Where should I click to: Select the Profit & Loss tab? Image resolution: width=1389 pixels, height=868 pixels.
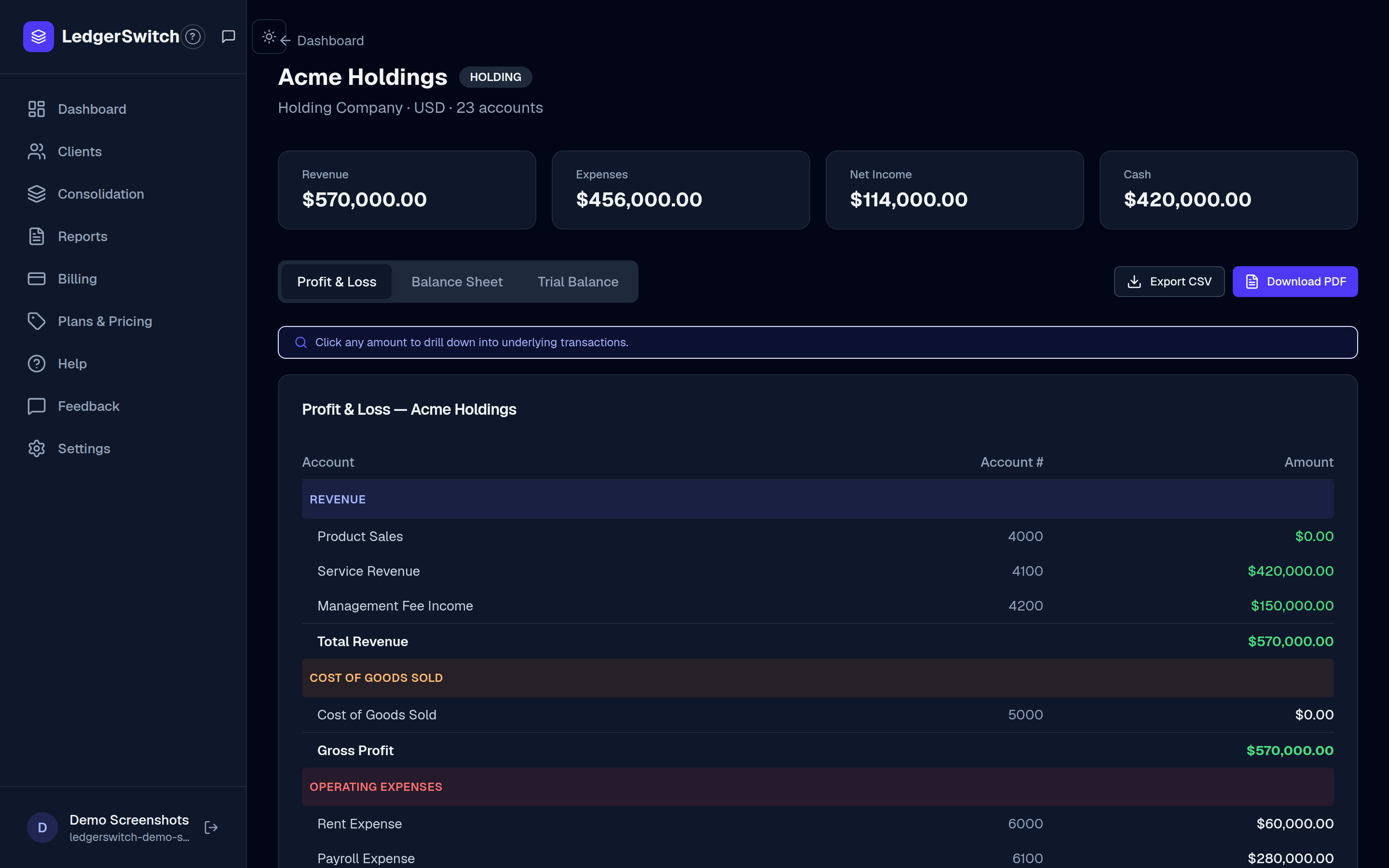(337, 282)
